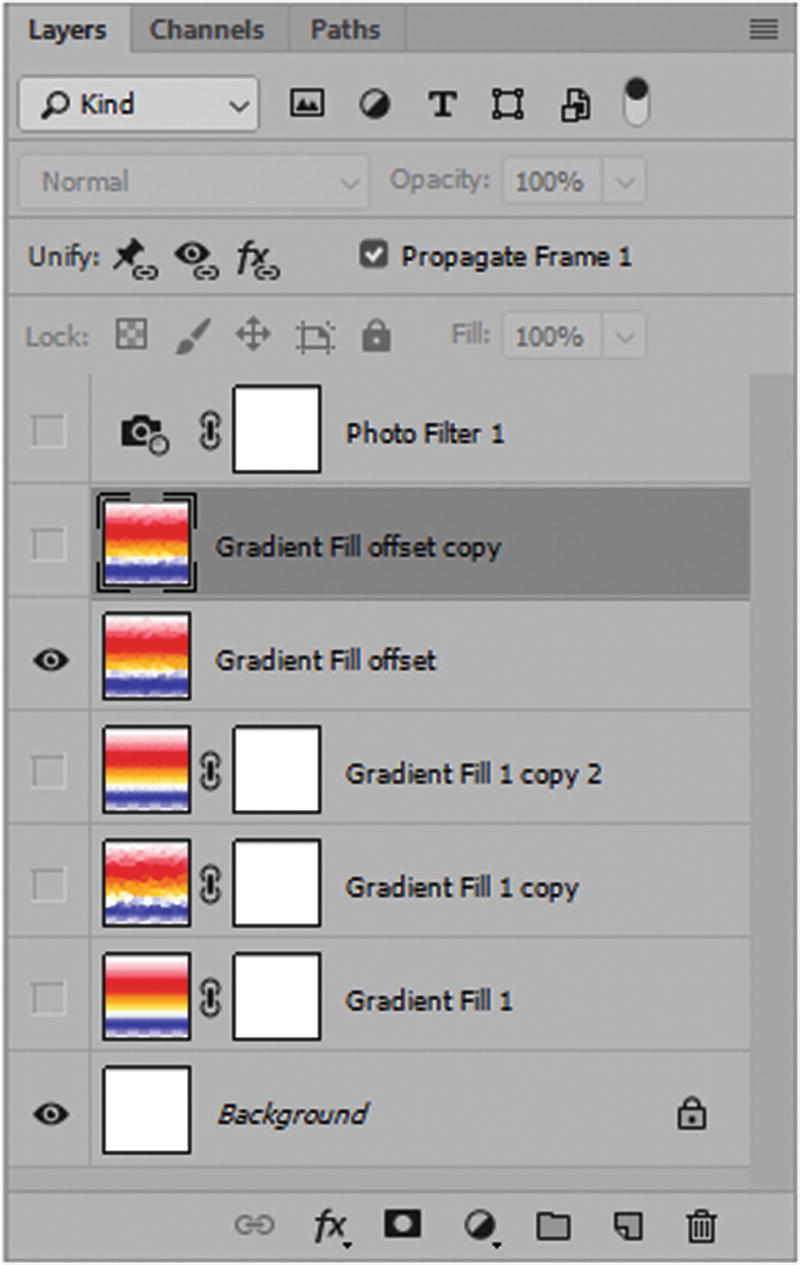Uncheck Propagate Frame 1
Screen dimensions: 800x1265
[374, 256]
